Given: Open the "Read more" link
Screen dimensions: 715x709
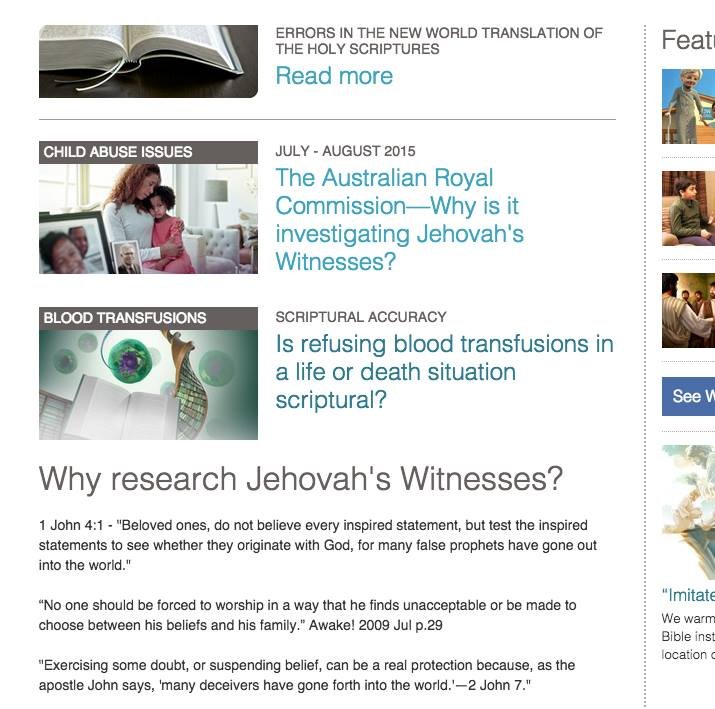Looking at the screenshot, I should 334,76.
